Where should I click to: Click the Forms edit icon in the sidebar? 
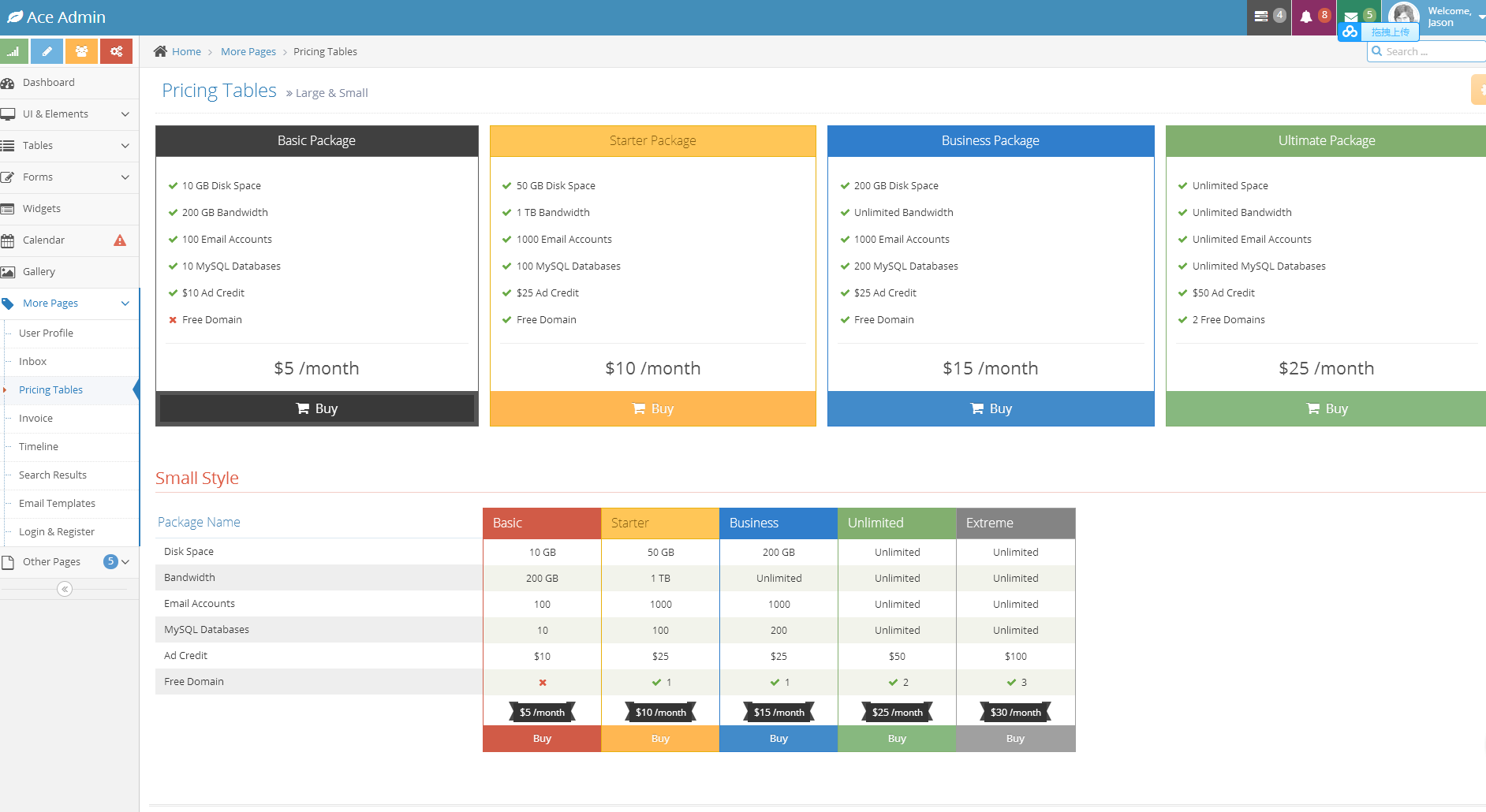8,177
